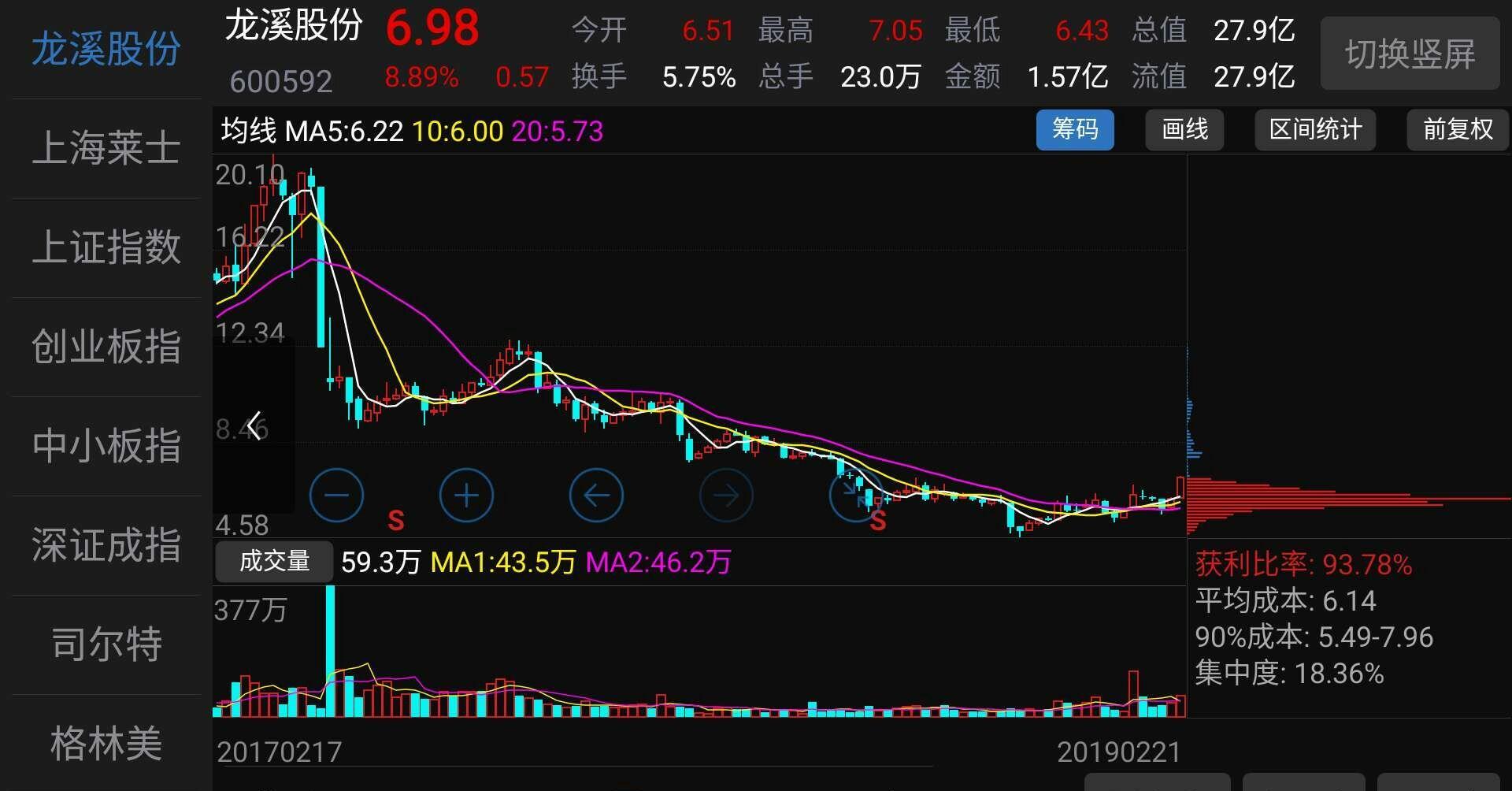1512x791 pixels.
Task: Toggle the 筹码 chip distribution button
Action: tap(1075, 130)
